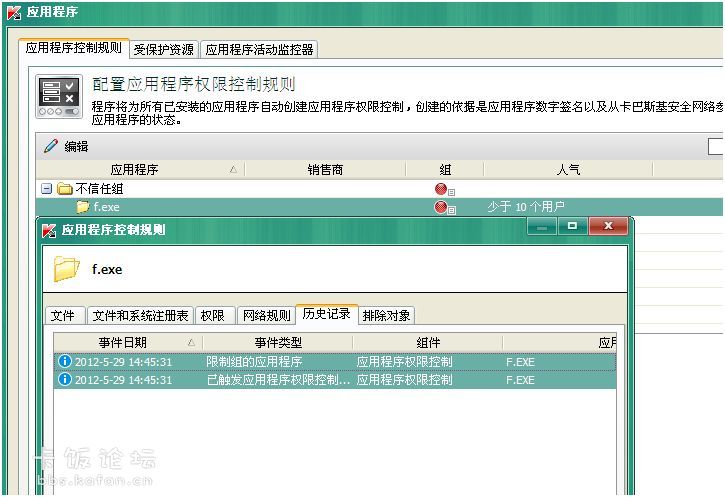The image size is (725, 497).
Task: Click 少于 10 个用户 popularity cell
Action: pyautogui.click(x=526, y=207)
